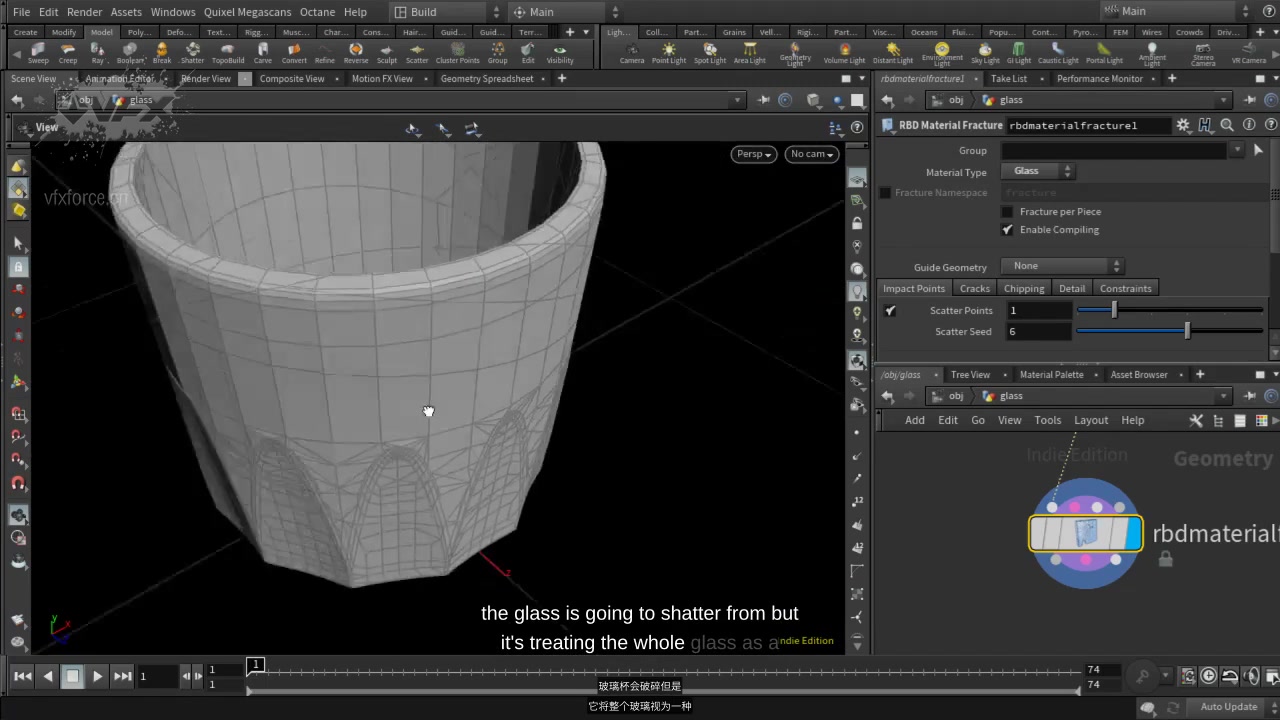Click the node name rbdmaterialfracture1 field
Image resolution: width=1280 pixels, height=720 pixels.
(1088, 125)
